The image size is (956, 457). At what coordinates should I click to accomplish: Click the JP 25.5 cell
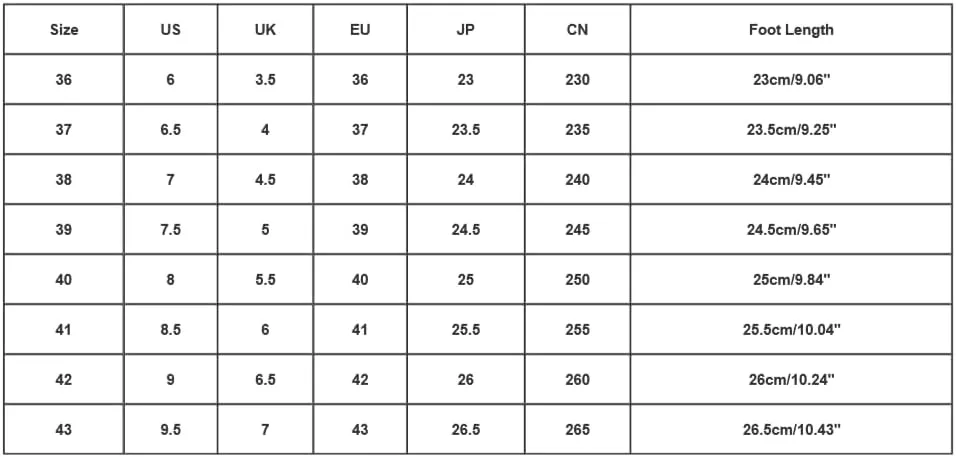[x=465, y=330]
